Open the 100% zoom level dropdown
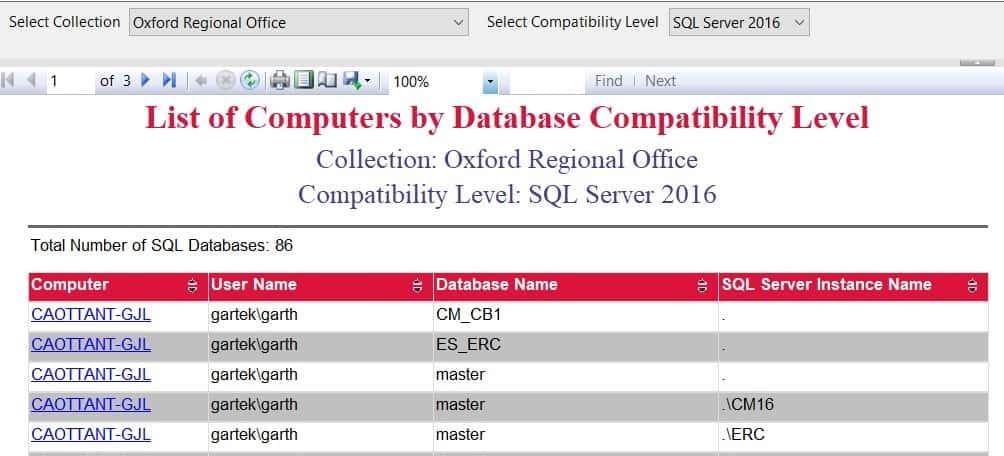 pyautogui.click(x=490, y=82)
